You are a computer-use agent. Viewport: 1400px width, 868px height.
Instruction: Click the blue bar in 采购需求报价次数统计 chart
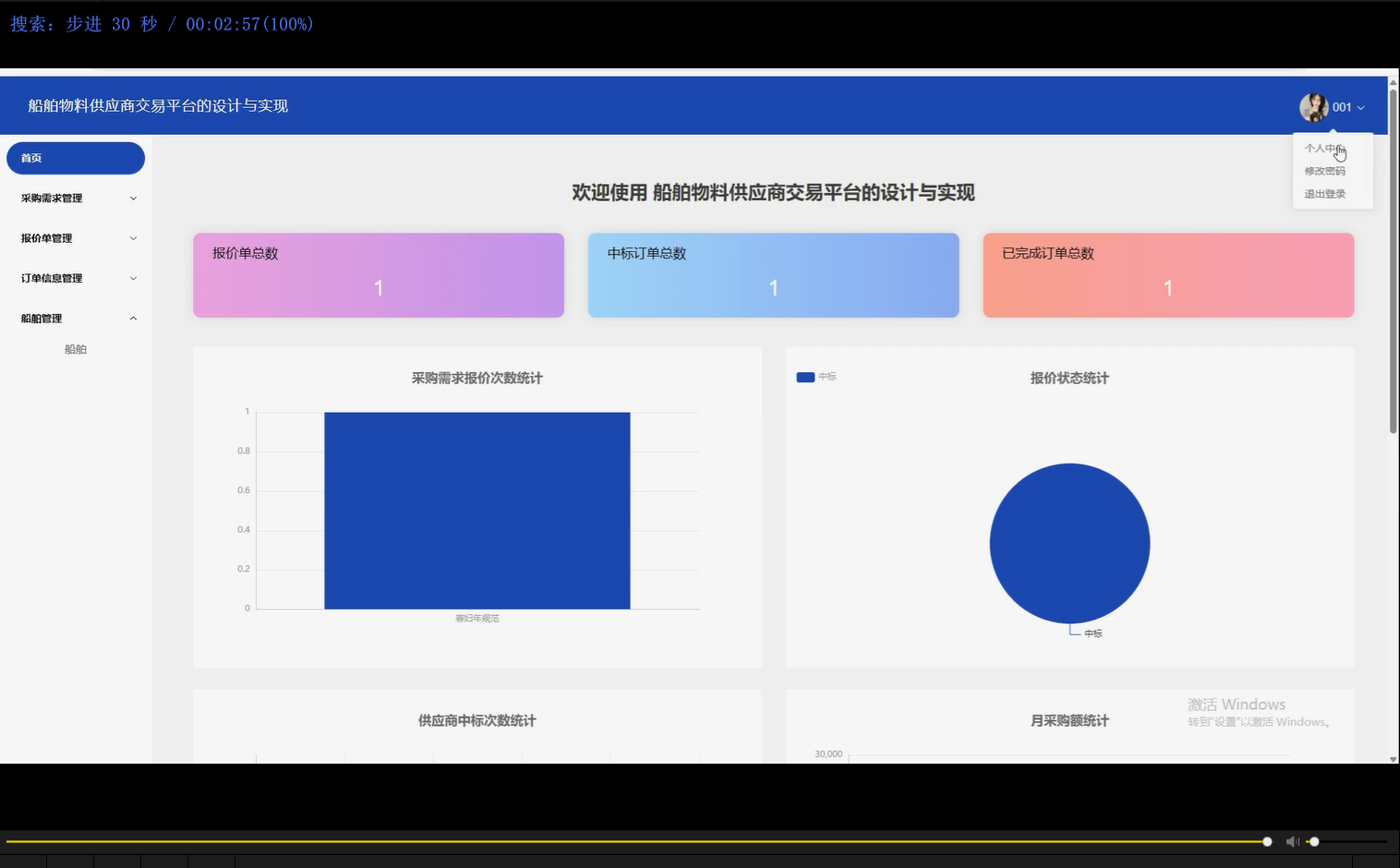click(477, 511)
